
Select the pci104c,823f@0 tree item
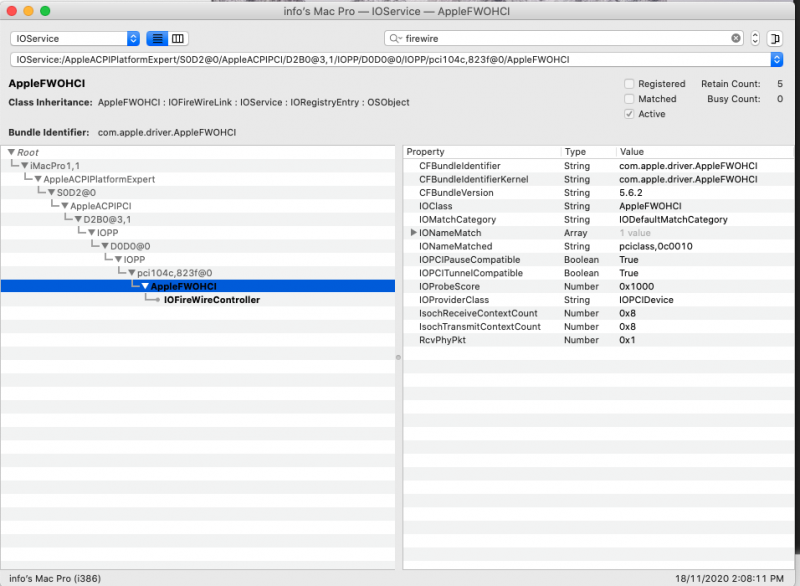pyautogui.click(x=174, y=273)
